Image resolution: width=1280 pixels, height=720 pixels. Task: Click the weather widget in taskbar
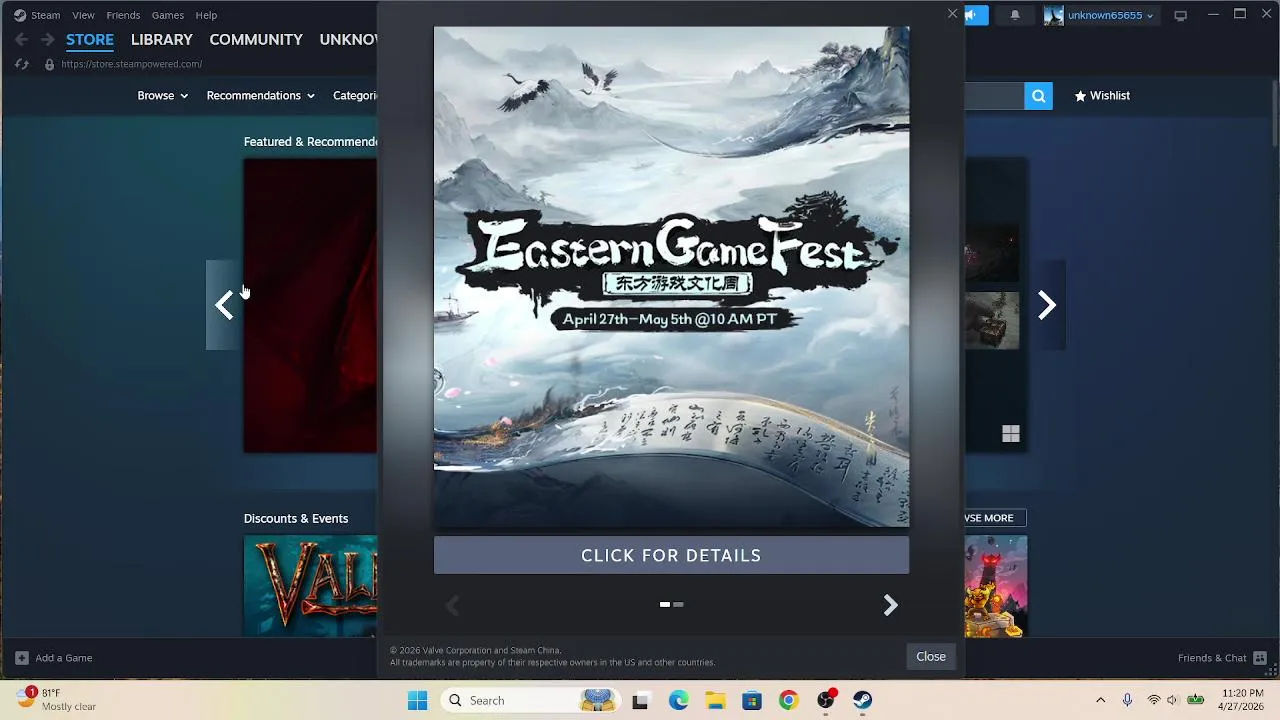tap(57, 700)
